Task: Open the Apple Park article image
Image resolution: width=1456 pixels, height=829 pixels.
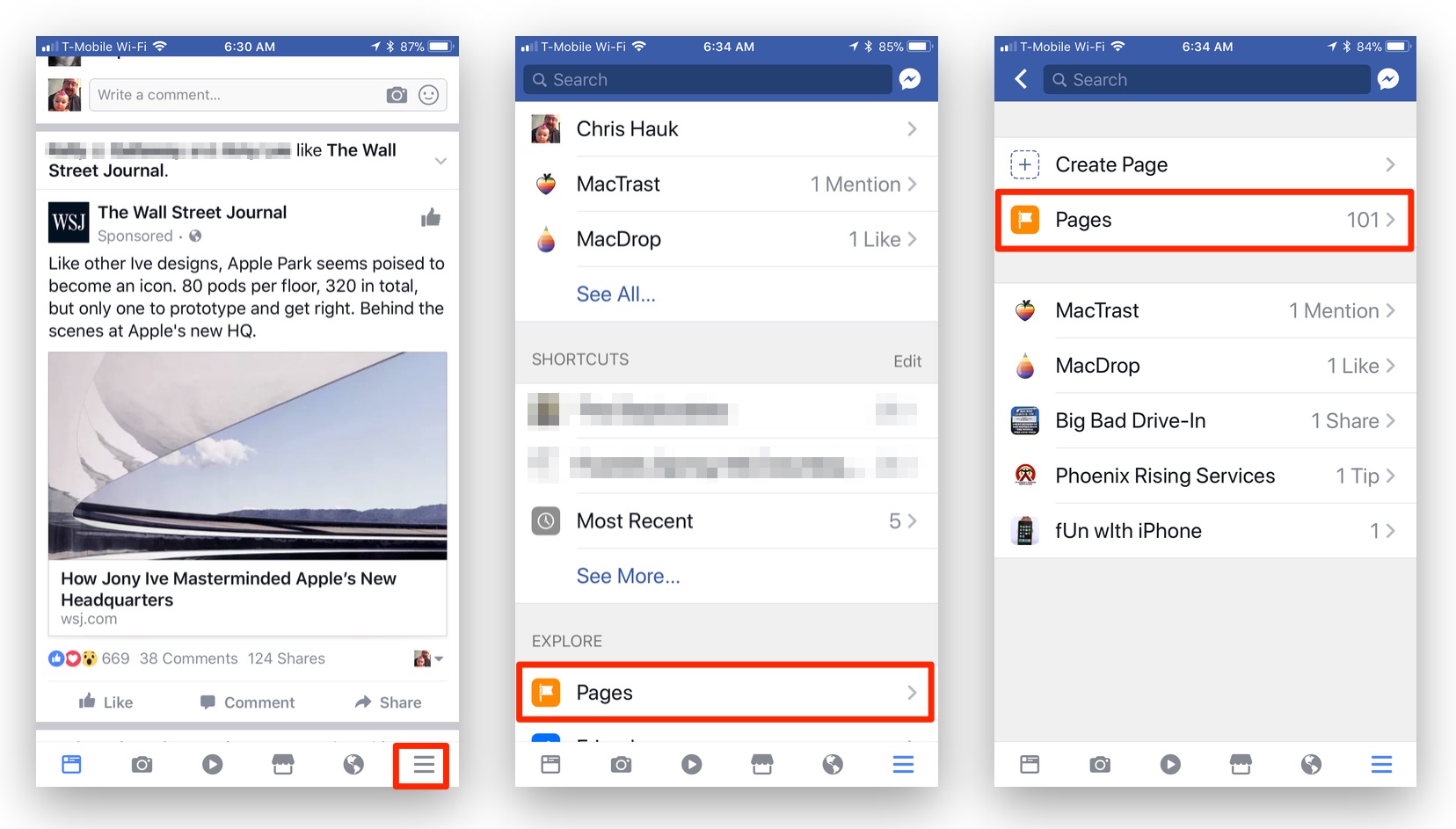Action: tap(247, 455)
